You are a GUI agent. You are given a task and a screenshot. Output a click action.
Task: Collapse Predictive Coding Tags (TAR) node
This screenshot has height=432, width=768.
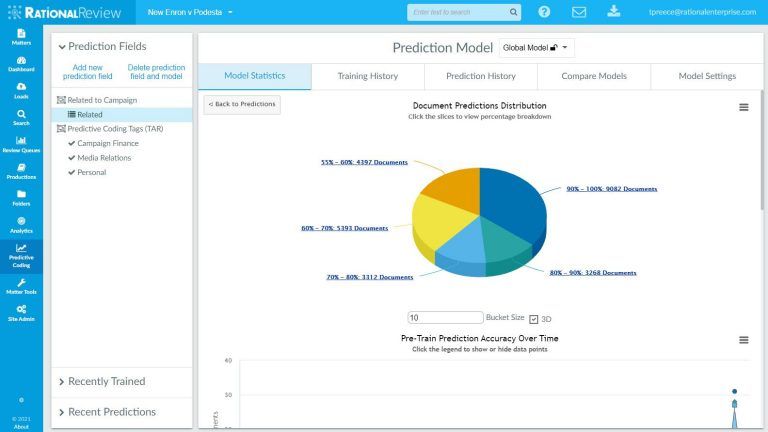coord(61,129)
